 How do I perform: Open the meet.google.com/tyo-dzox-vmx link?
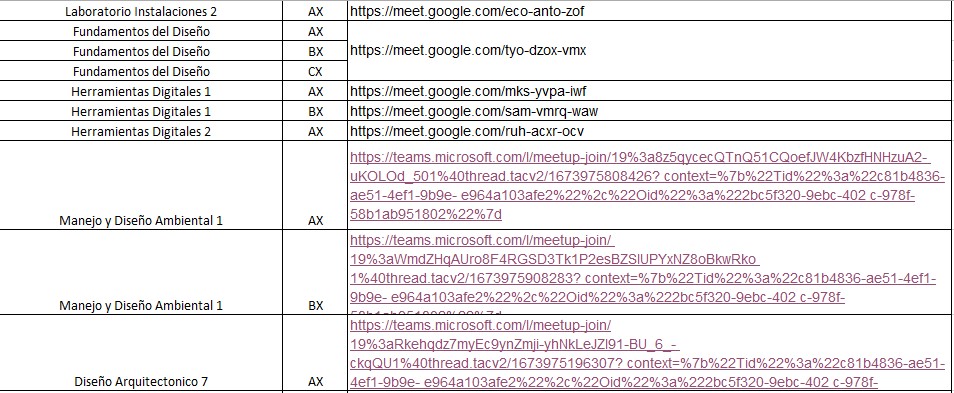pos(468,50)
